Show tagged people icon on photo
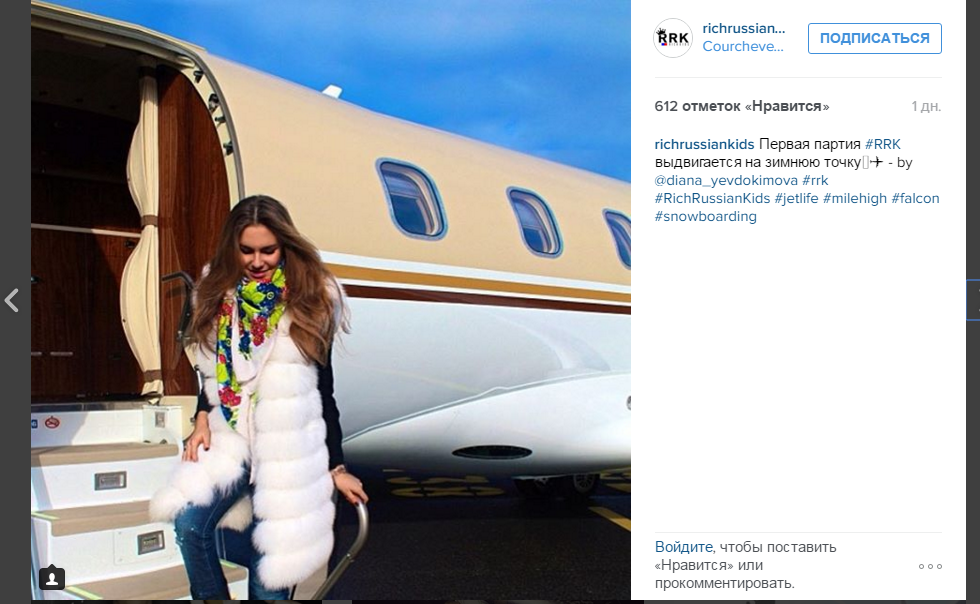The width and height of the screenshot is (980, 604). point(52,578)
